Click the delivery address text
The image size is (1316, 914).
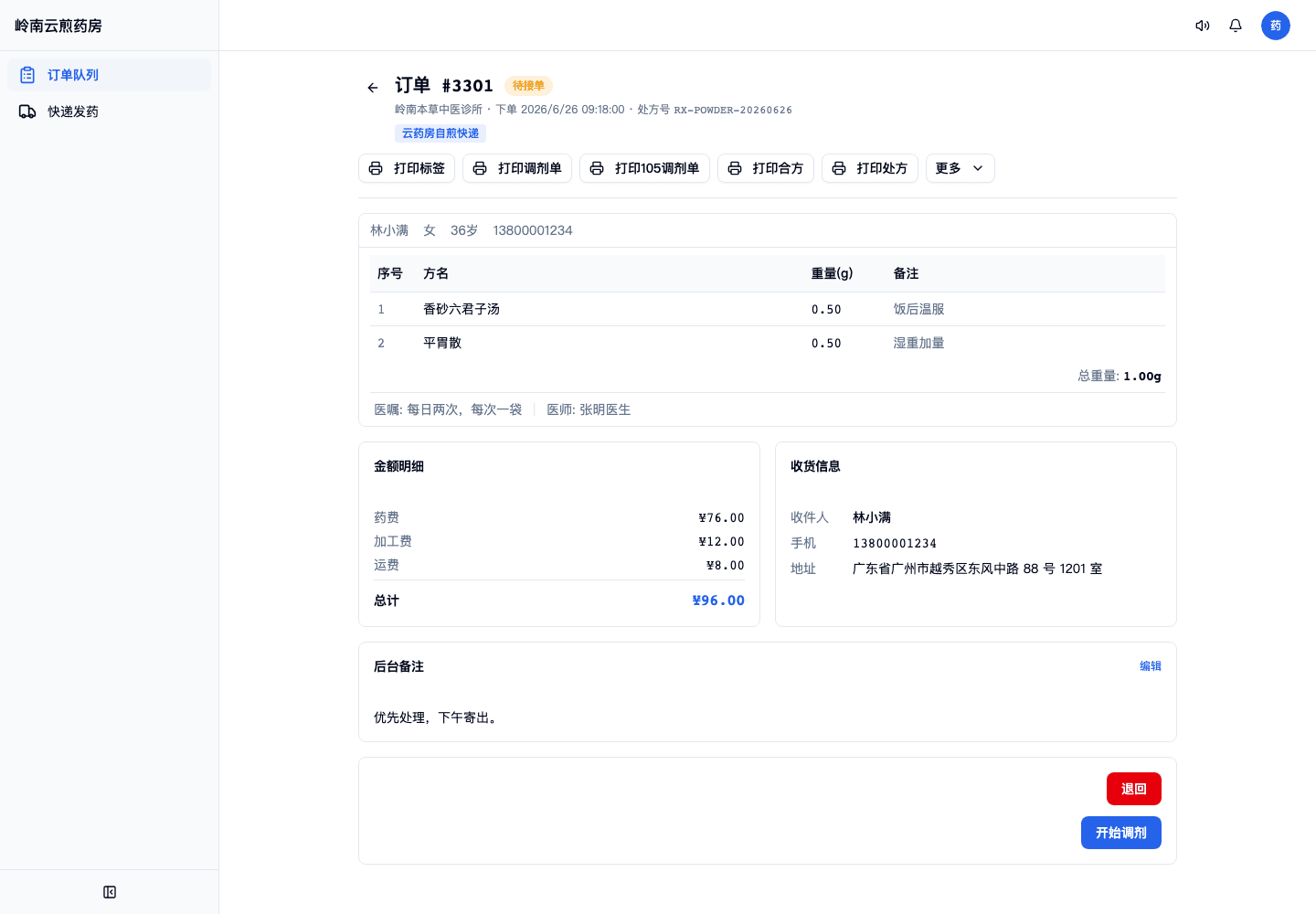click(977, 569)
